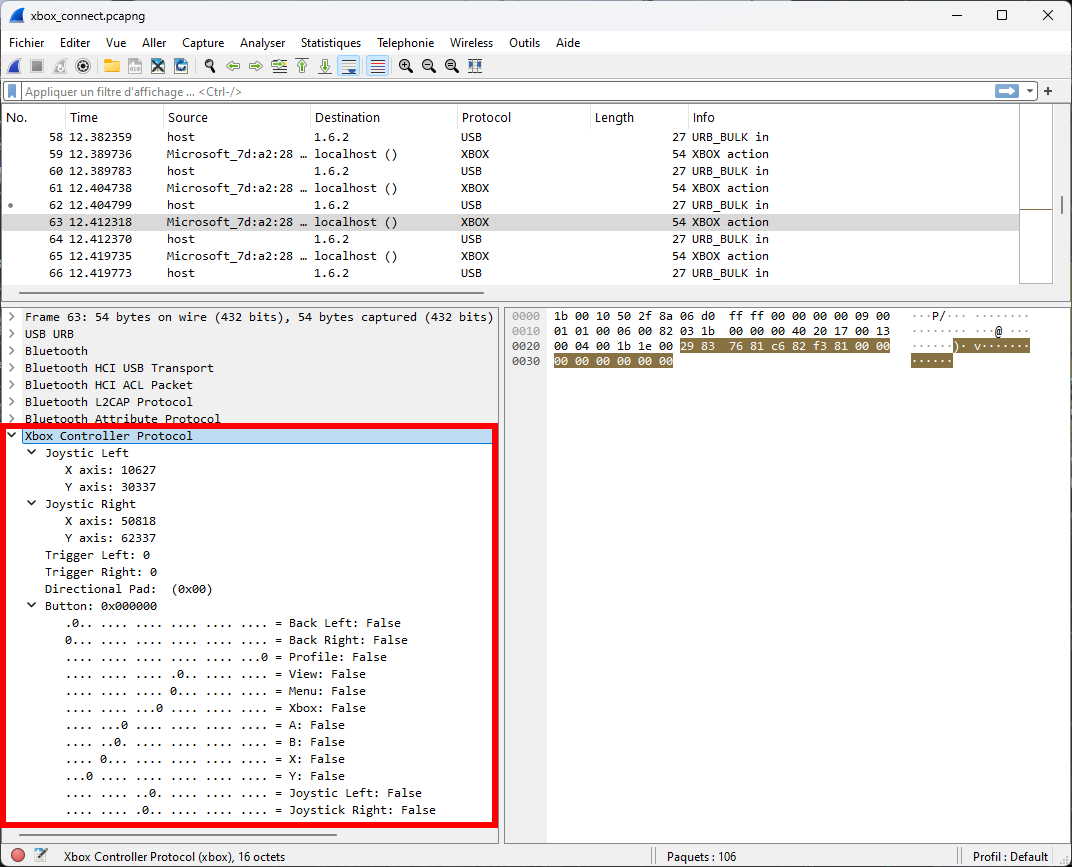Apply the display filter arrow button

tap(1006, 91)
